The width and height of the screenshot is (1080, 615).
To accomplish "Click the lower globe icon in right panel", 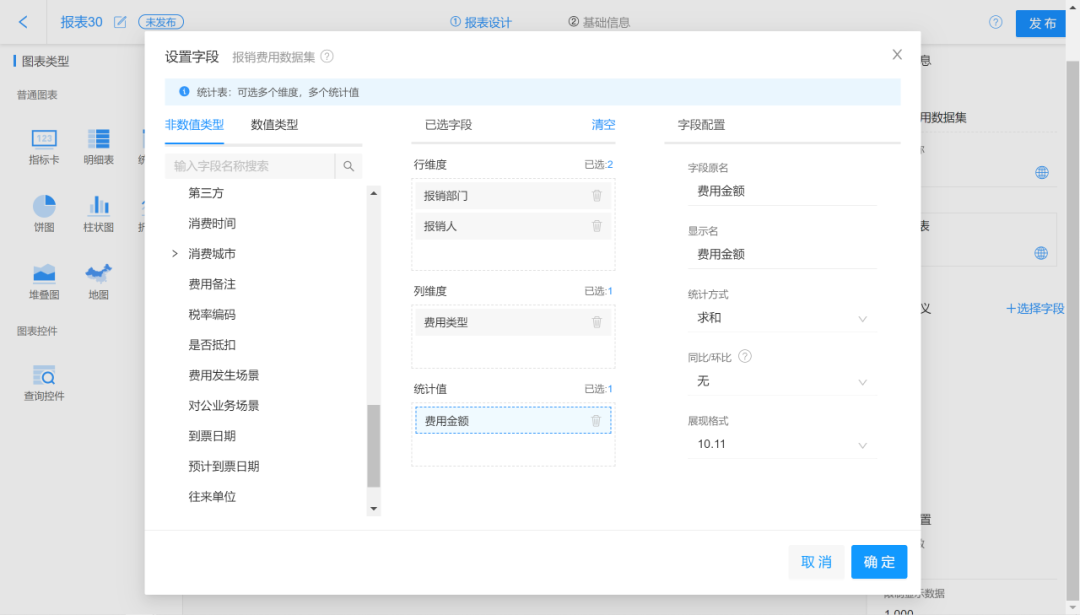I will click(x=1041, y=253).
